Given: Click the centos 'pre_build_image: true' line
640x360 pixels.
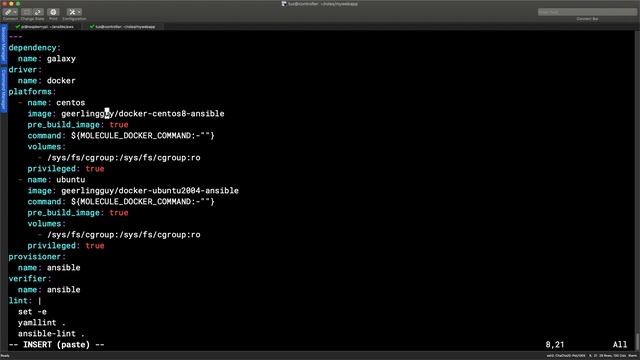Looking at the screenshot, I should pyautogui.click(x=78, y=125).
